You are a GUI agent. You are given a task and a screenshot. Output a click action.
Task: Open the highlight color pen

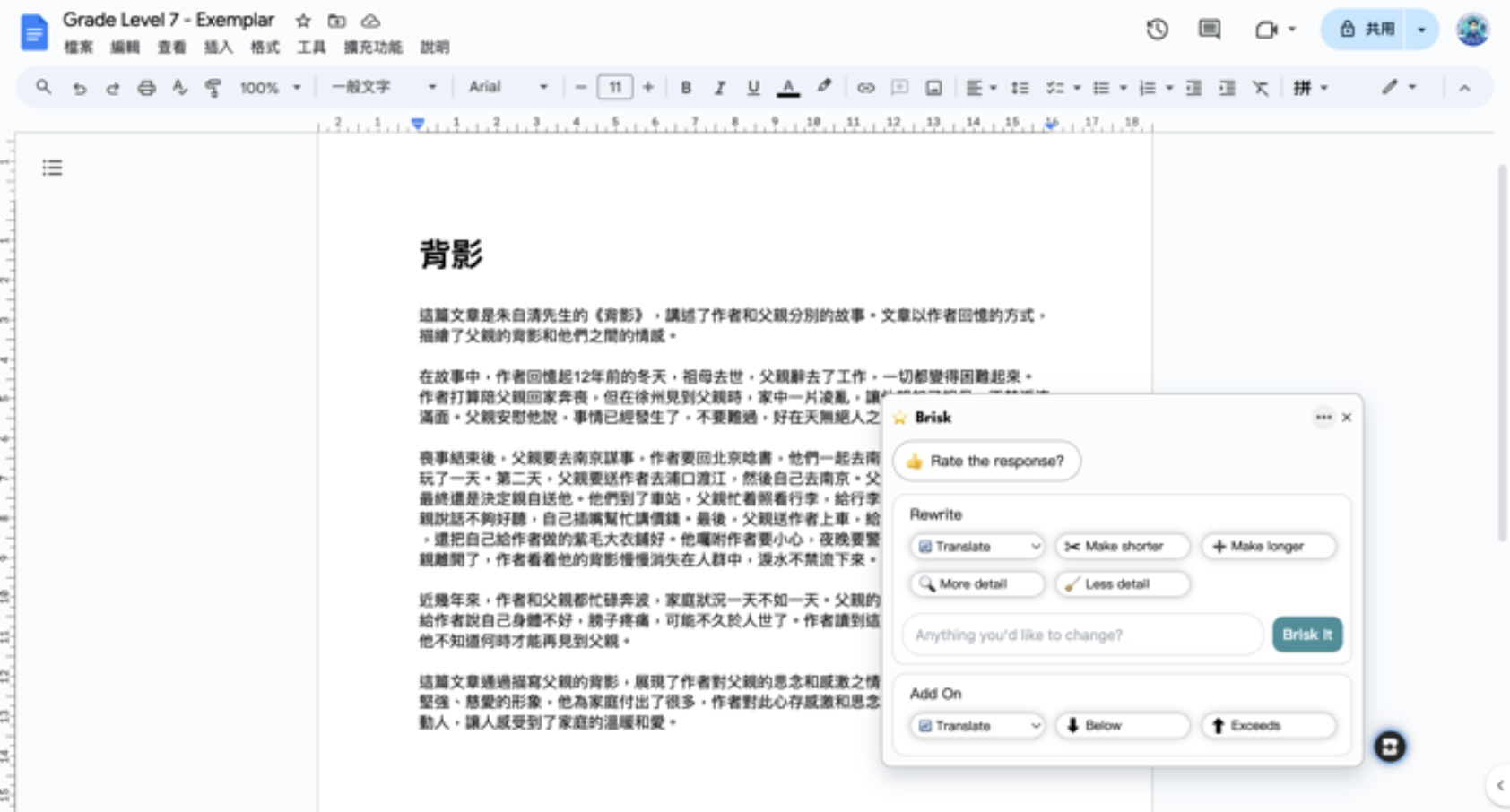tap(823, 87)
